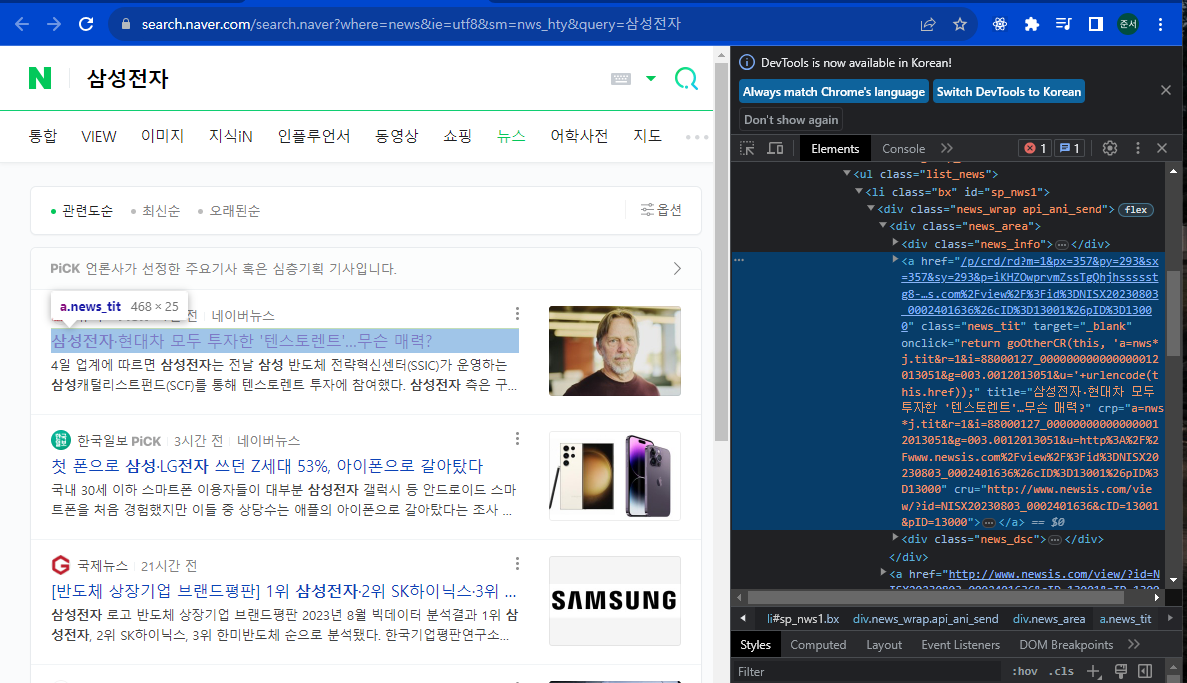The width and height of the screenshot is (1187, 683).
Task: Click the blue issues count badge
Action: pyautogui.click(x=1069, y=148)
